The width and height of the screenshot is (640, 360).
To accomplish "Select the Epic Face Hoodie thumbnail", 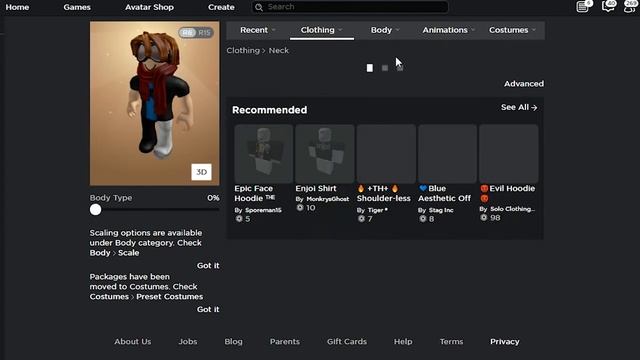I will [264, 154].
